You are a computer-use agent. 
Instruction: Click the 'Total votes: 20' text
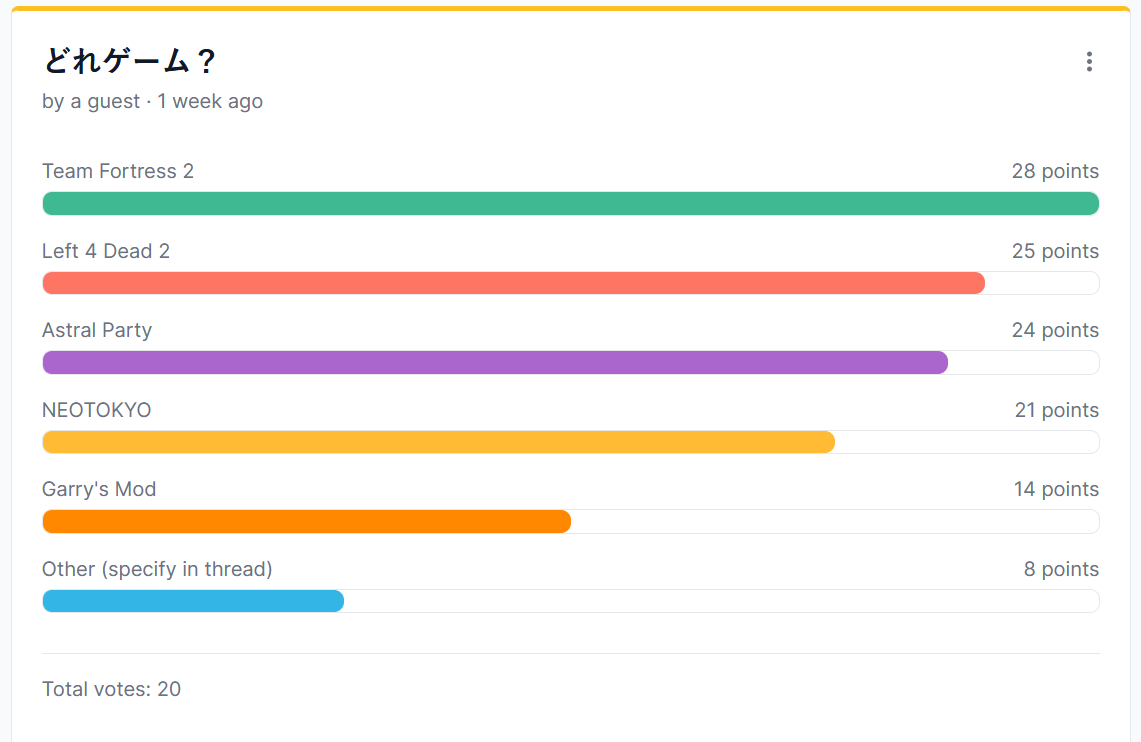coord(111,689)
